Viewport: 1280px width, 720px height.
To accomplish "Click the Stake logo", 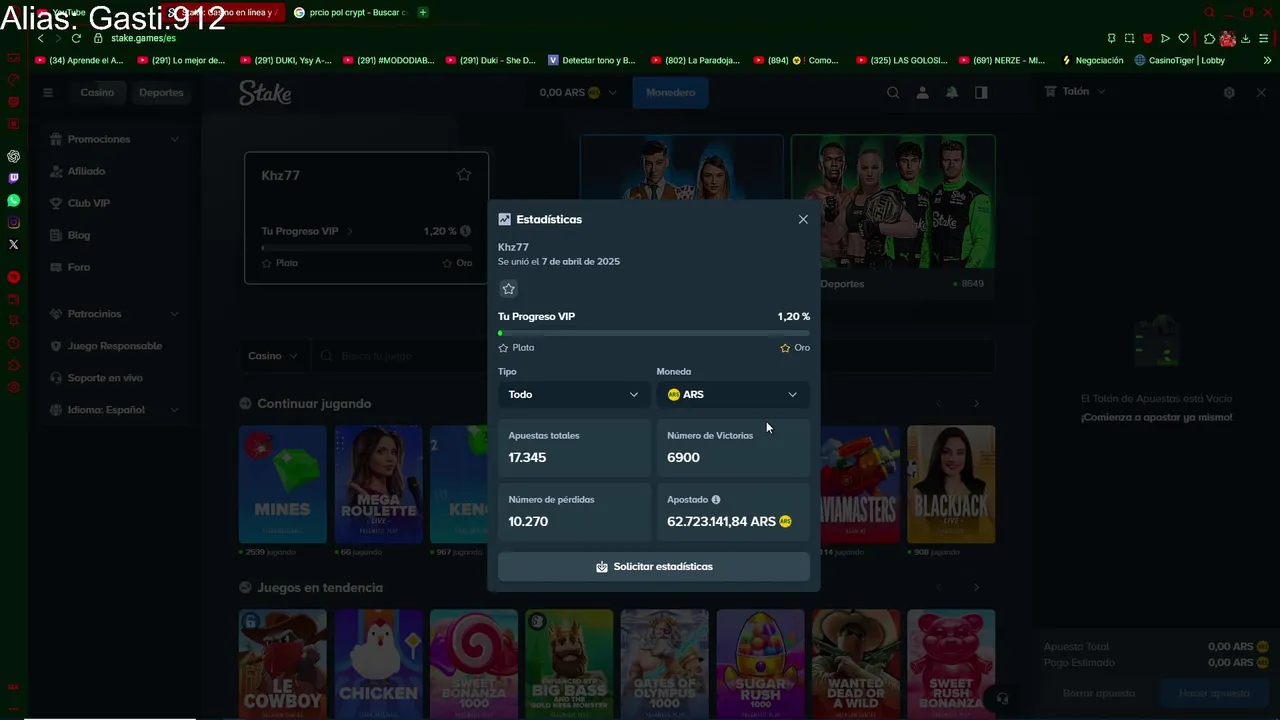I will click(x=265, y=93).
